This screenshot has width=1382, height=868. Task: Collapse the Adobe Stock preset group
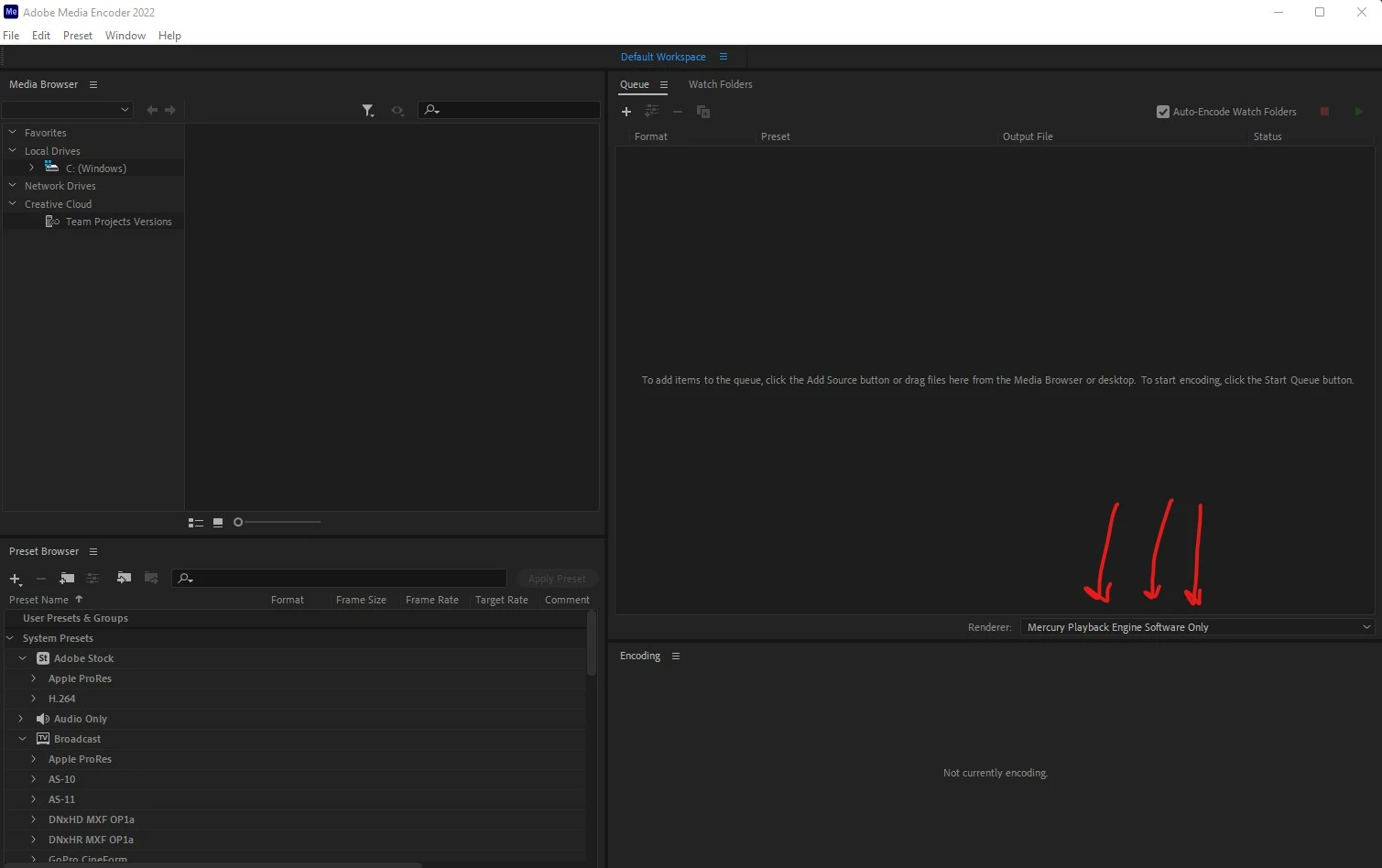(x=23, y=658)
